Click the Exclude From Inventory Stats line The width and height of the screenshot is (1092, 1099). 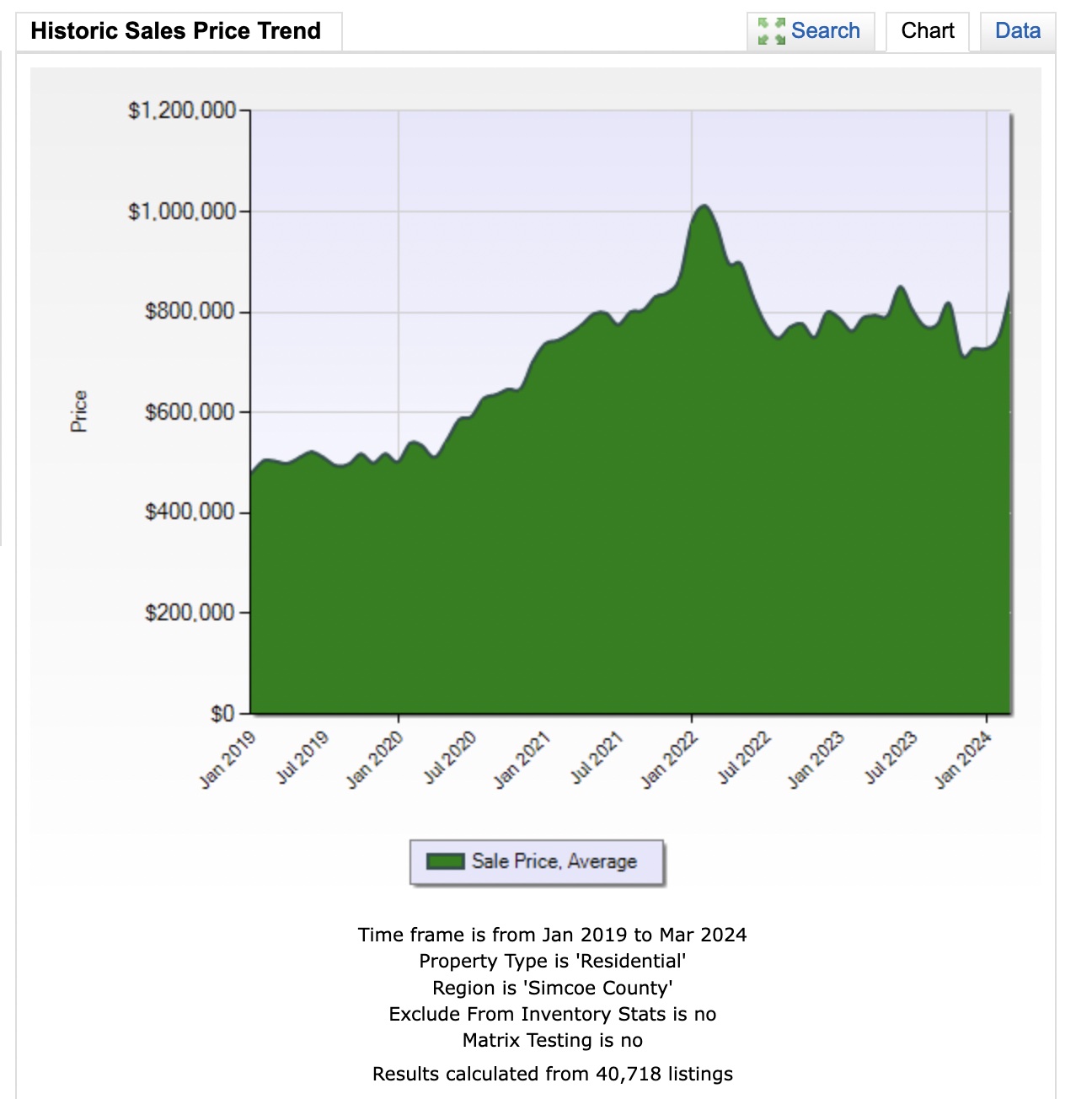[552, 1014]
